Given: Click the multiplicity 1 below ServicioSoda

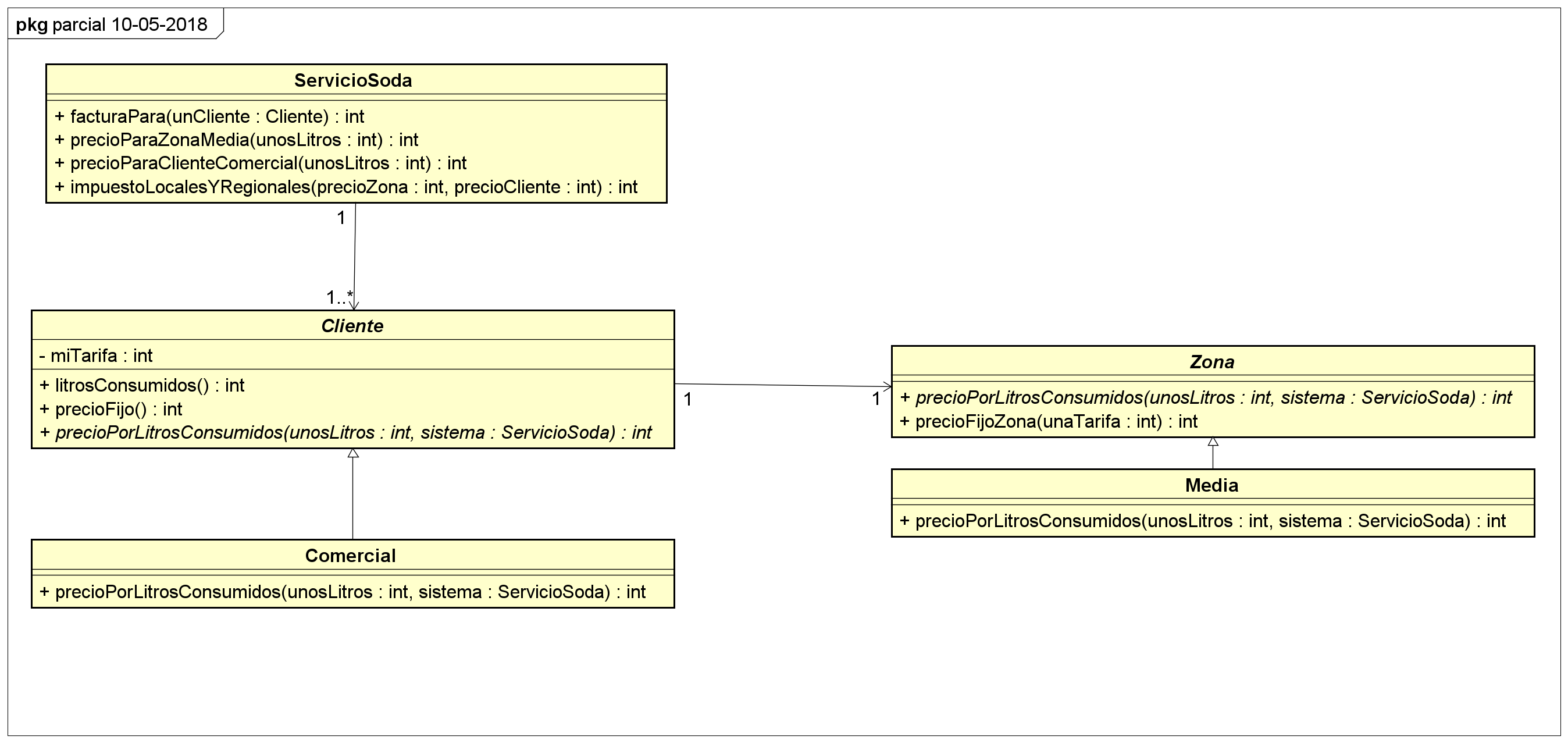Looking at the screenshot, I should [341, 218].
